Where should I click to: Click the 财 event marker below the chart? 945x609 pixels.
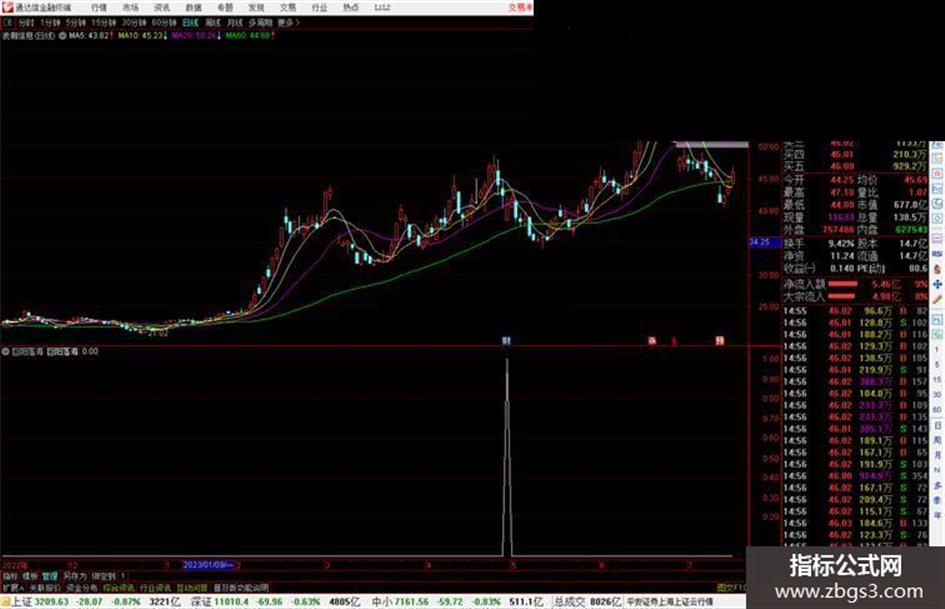[506, 341]
